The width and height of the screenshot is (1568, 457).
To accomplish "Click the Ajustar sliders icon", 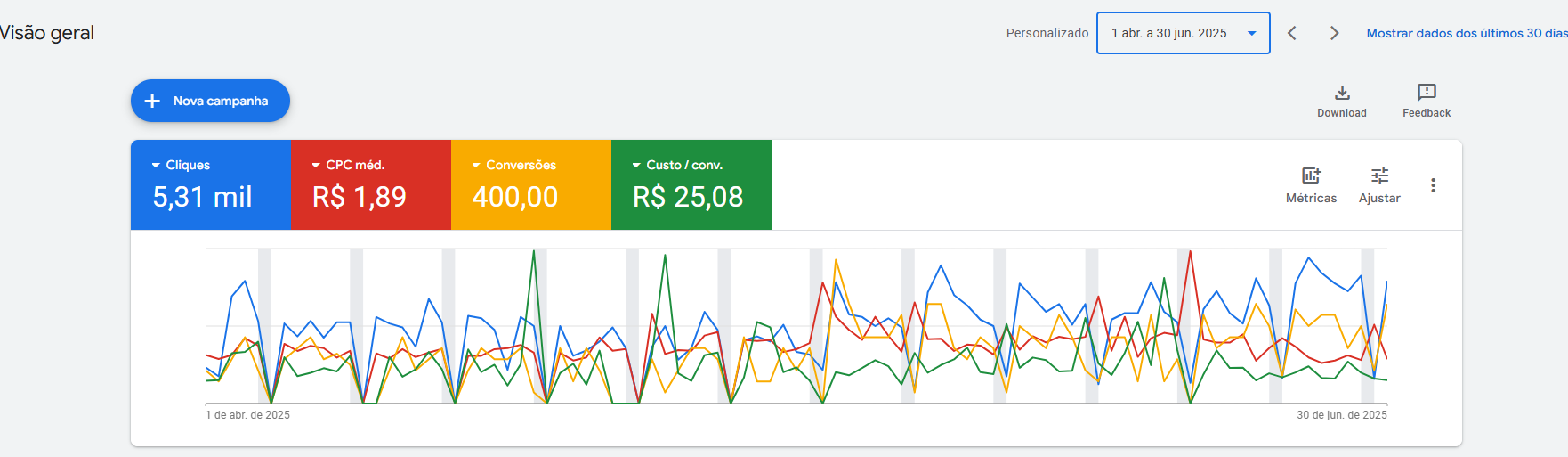I will coord(1379,175).
